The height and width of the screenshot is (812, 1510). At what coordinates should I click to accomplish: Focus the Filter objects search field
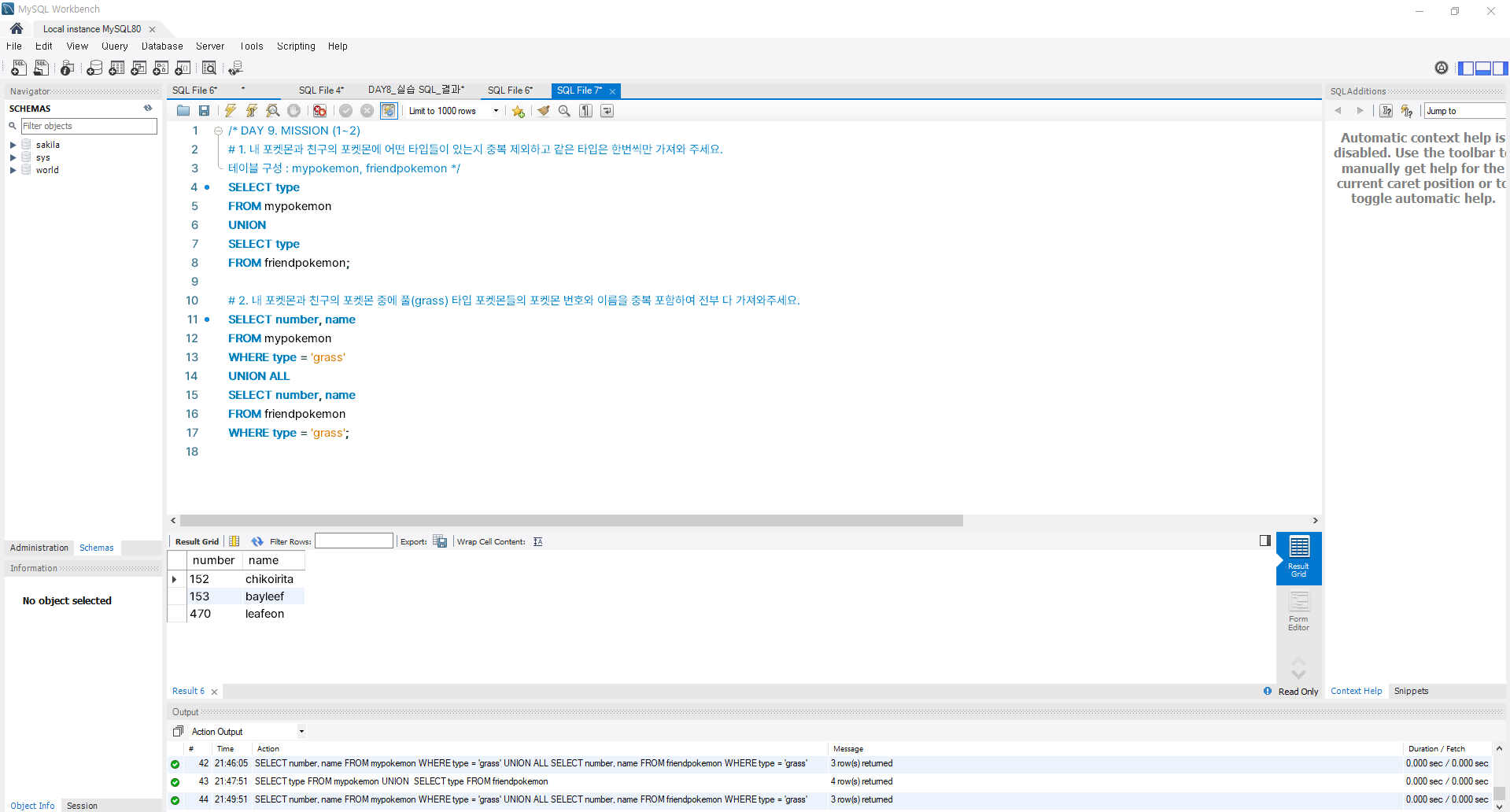(89, 126)
